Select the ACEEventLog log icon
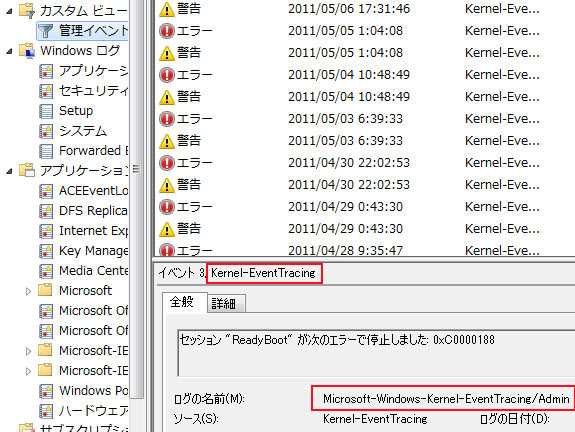575x432 pixels. click(x=46, y=191)
